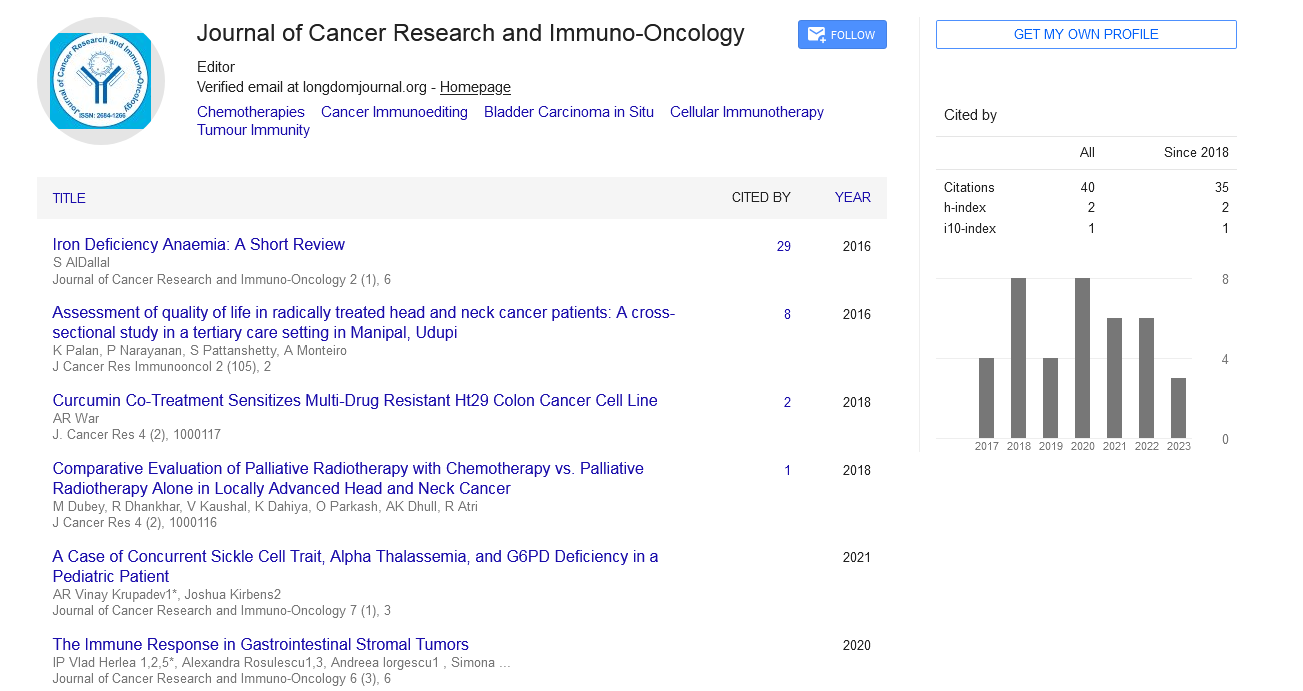
Task: Click the 2020 bar in citations chart
Action: click(1083, 358)
